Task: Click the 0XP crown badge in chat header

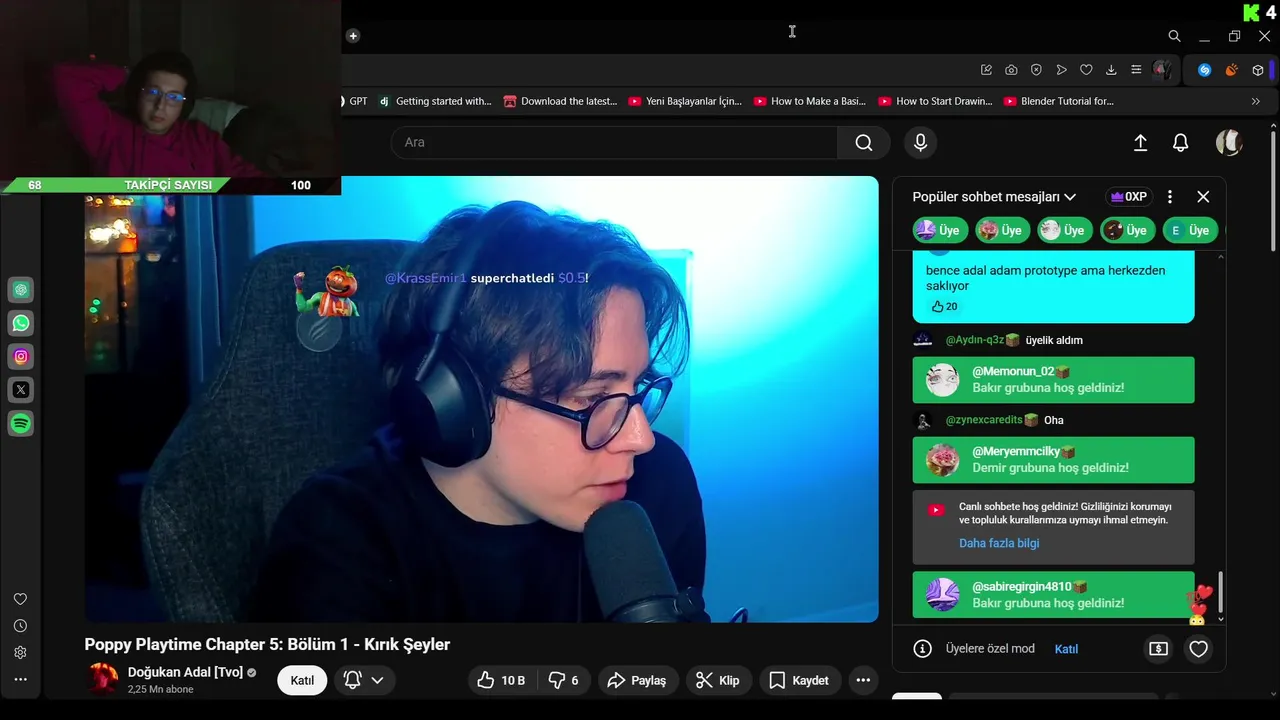Action: pyautogui.click(x=1129, y=197)
